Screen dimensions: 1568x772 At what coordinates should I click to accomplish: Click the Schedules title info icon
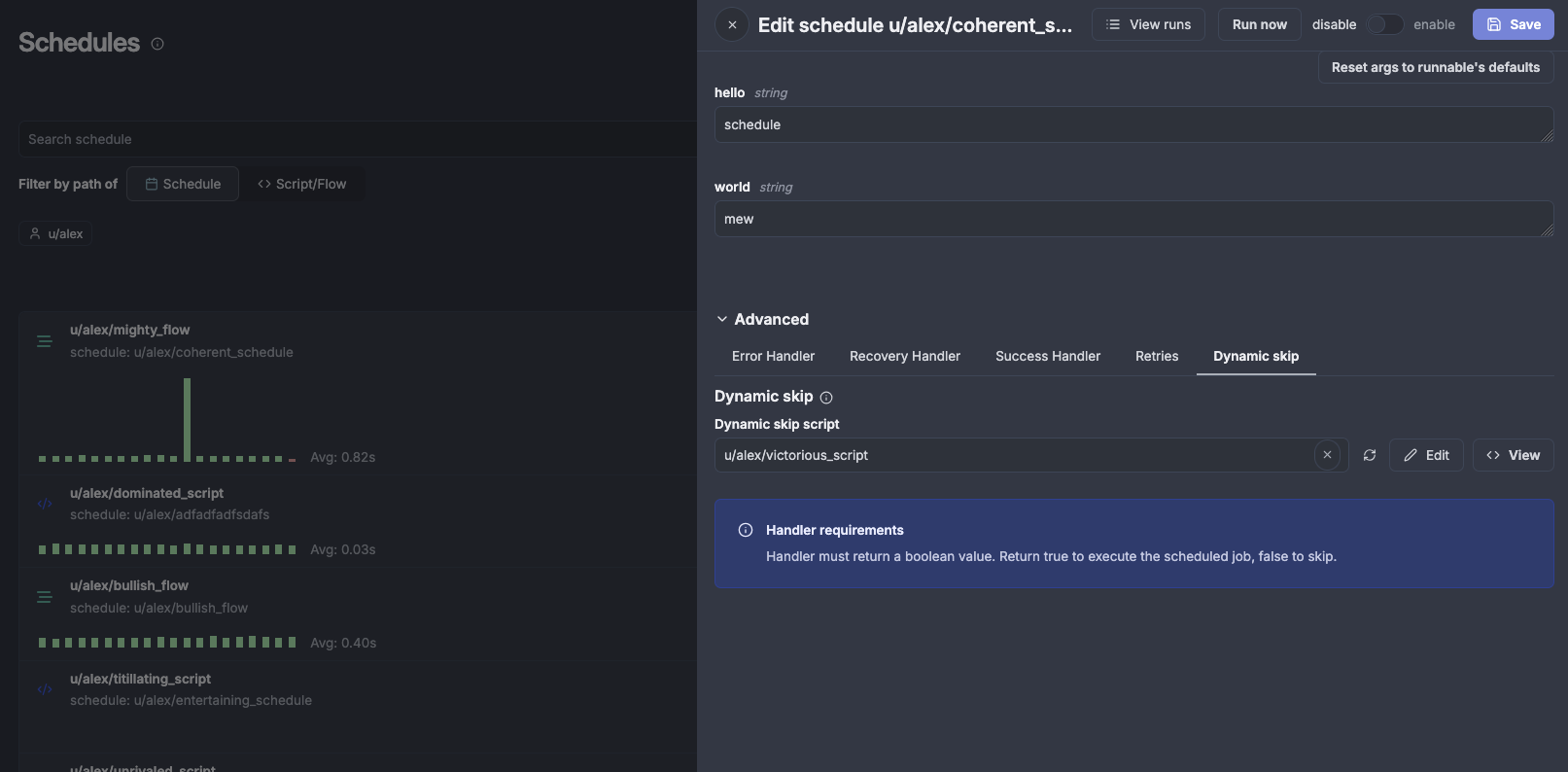pyautogui.click(x=157, y=44)
